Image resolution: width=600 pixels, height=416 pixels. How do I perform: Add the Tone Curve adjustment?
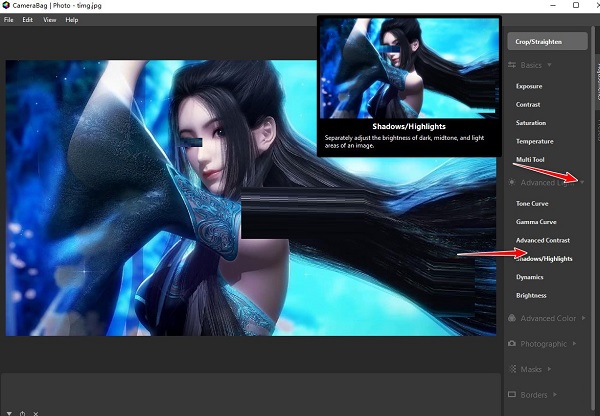tap(532, 204)
